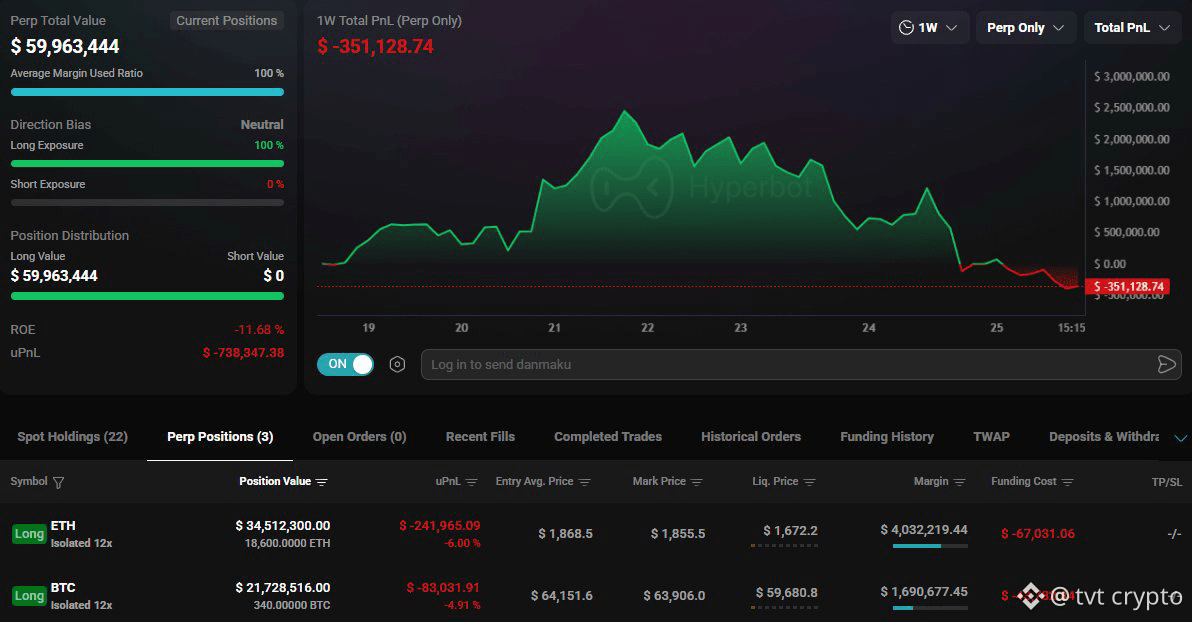Click the clock icon in 1W selector
This screenshot has width=1192, height=622.
[906, 27]
